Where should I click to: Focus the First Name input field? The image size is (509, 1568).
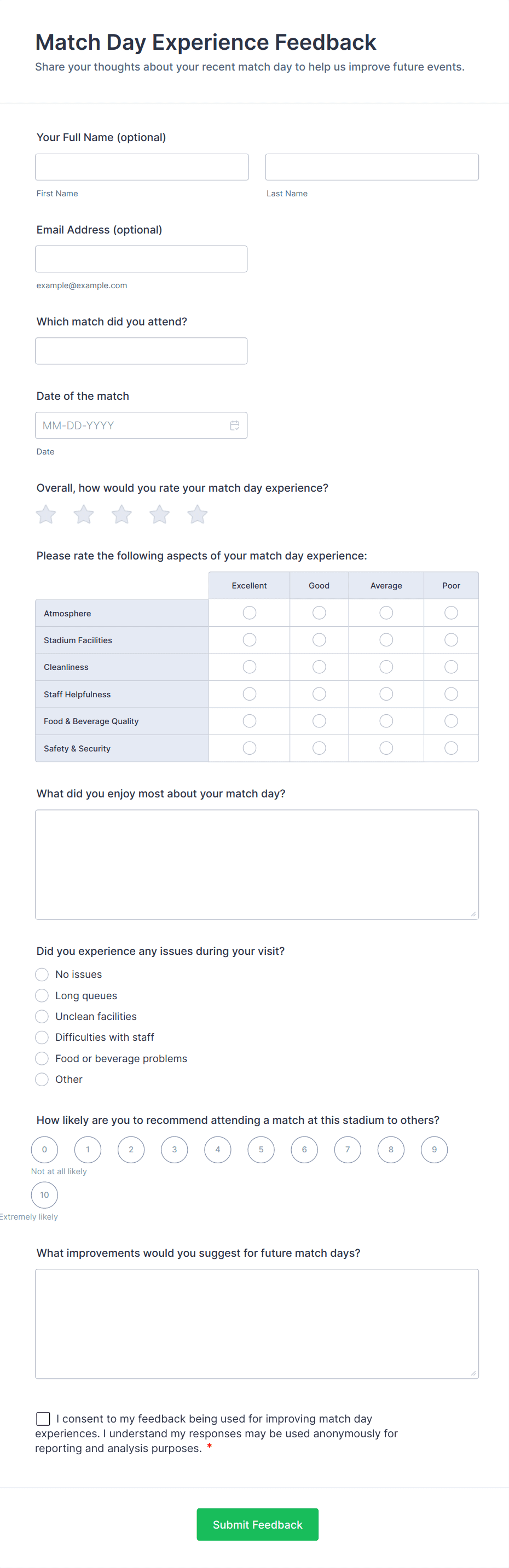point(142,167)
